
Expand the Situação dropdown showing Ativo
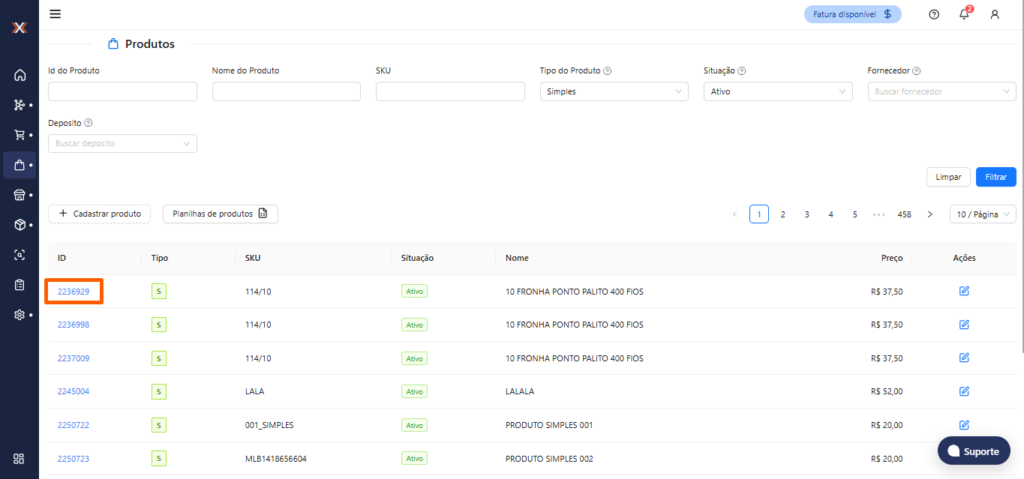coord(778,91)
